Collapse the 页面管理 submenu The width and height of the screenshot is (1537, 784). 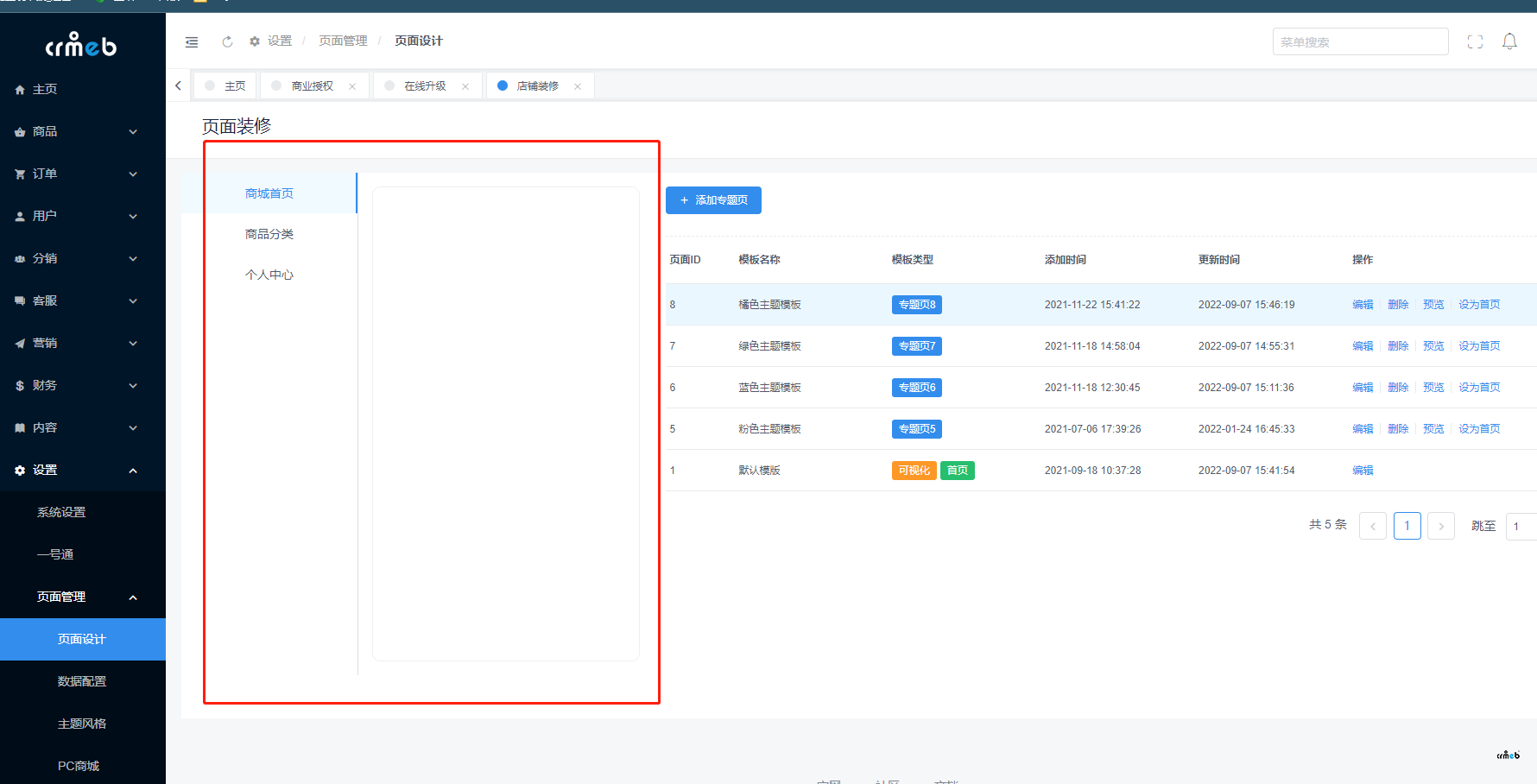(x=132, y=597)
